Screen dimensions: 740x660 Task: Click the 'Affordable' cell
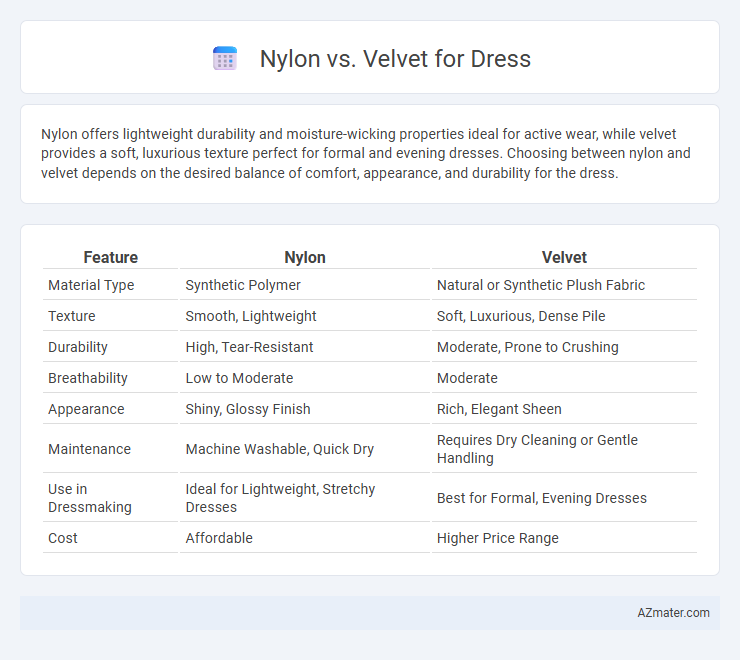(x=219, y=538)
